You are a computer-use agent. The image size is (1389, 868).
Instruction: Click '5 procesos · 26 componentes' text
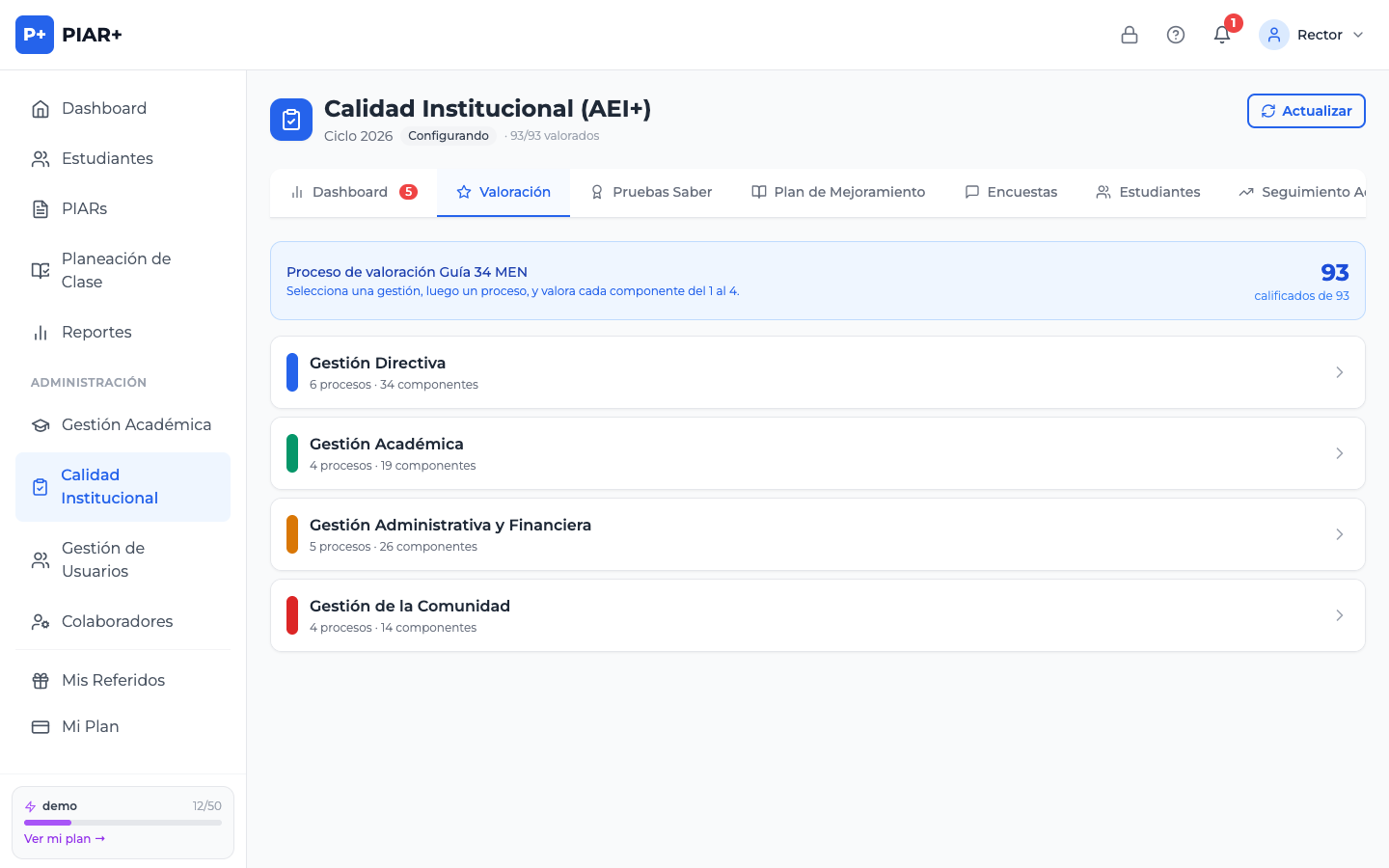click(x=394, y=547)
